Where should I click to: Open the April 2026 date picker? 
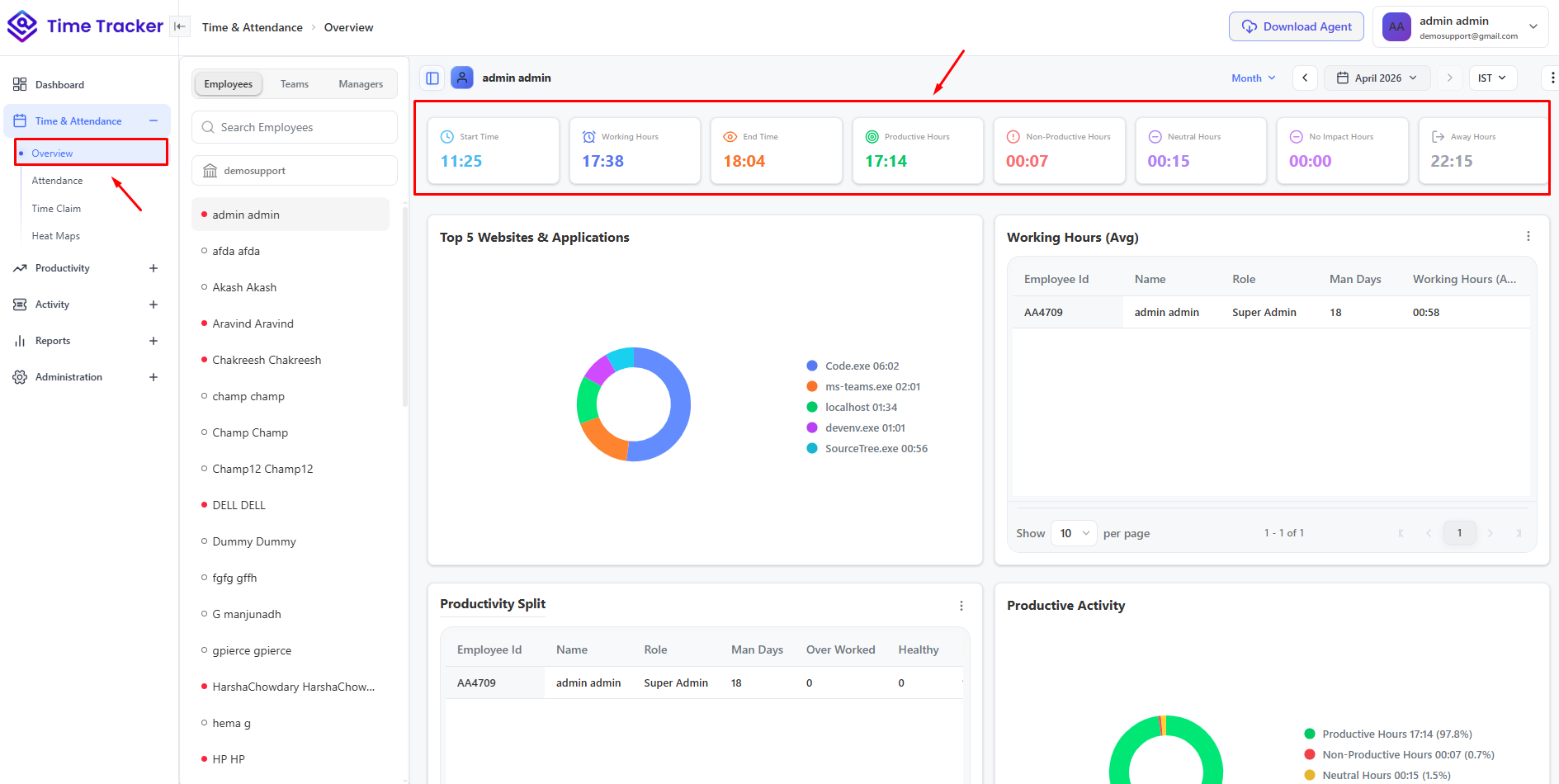coord(1377,78)
